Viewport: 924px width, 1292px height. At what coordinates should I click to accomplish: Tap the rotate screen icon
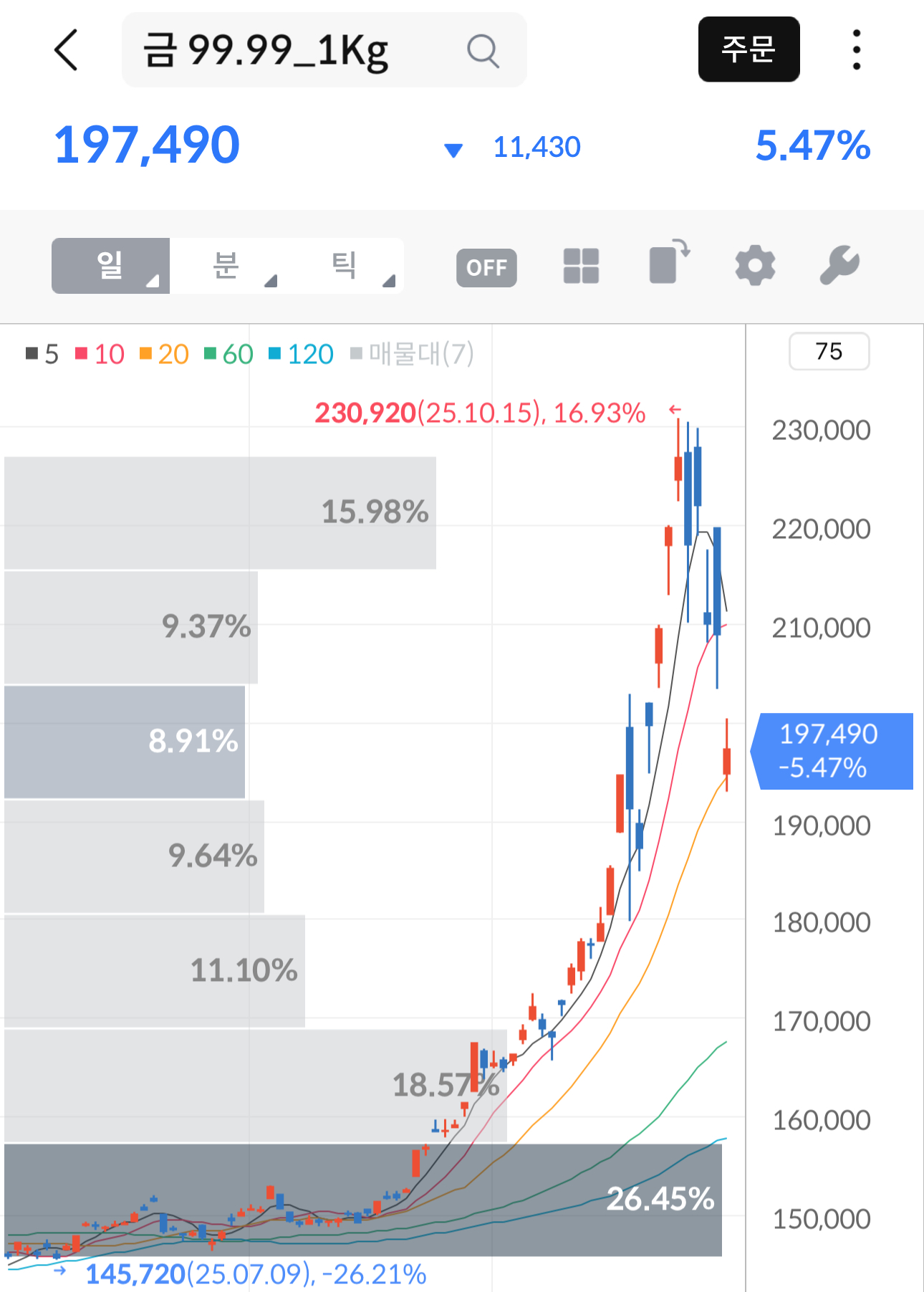[668, 263]
